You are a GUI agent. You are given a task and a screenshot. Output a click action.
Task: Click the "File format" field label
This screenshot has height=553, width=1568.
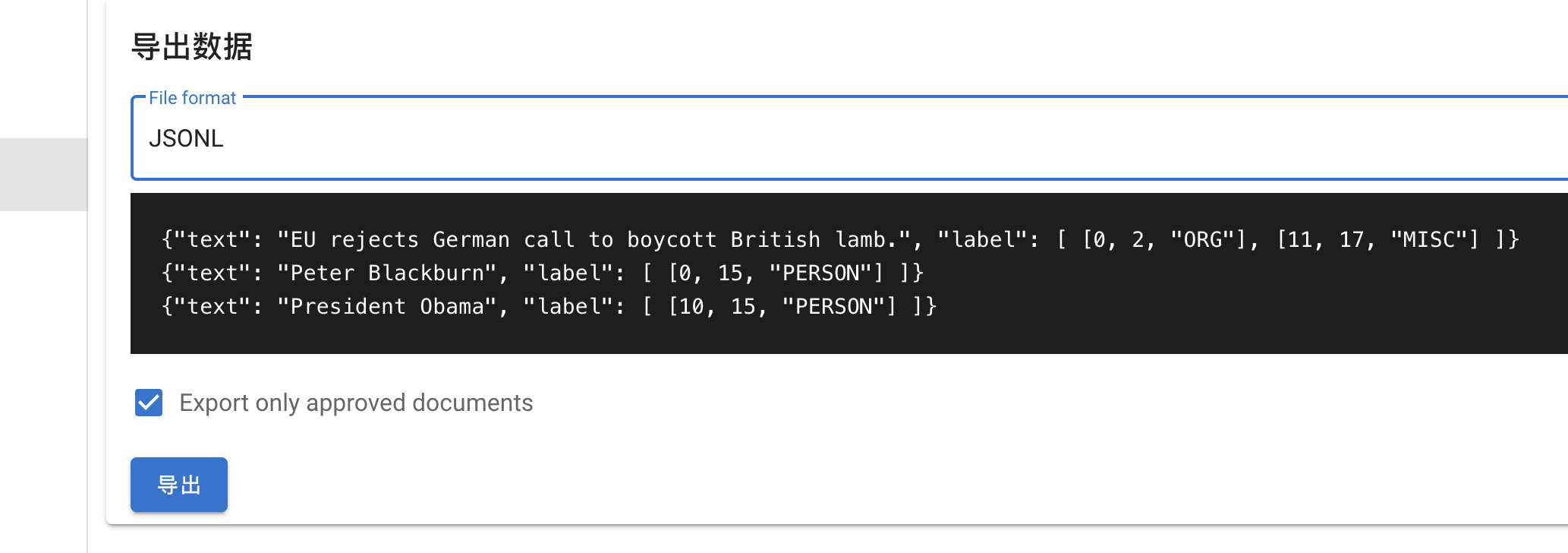click(x=193, y=98)
